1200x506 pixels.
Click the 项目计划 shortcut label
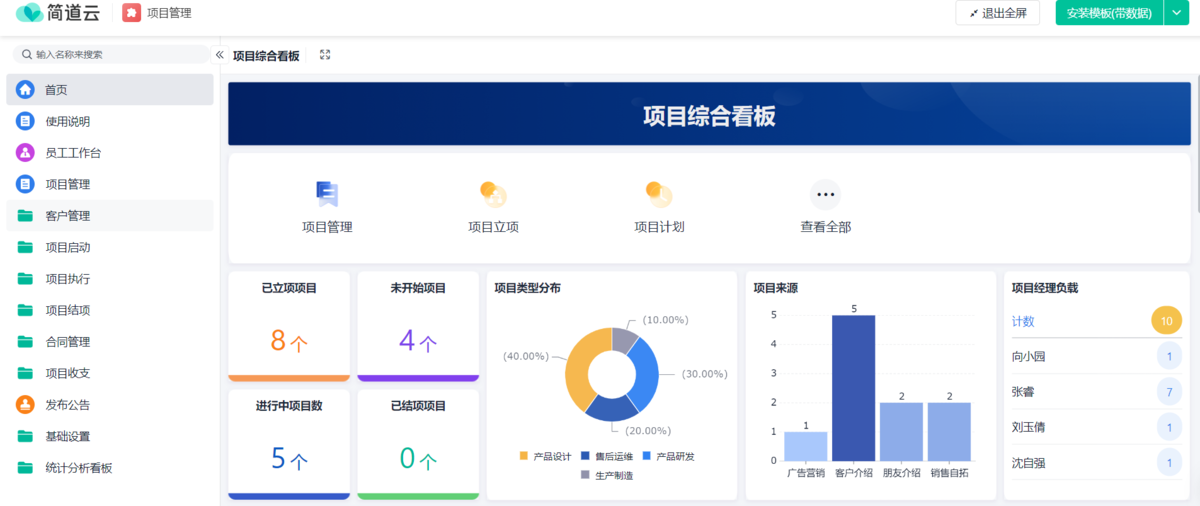[x=659, y=227]
